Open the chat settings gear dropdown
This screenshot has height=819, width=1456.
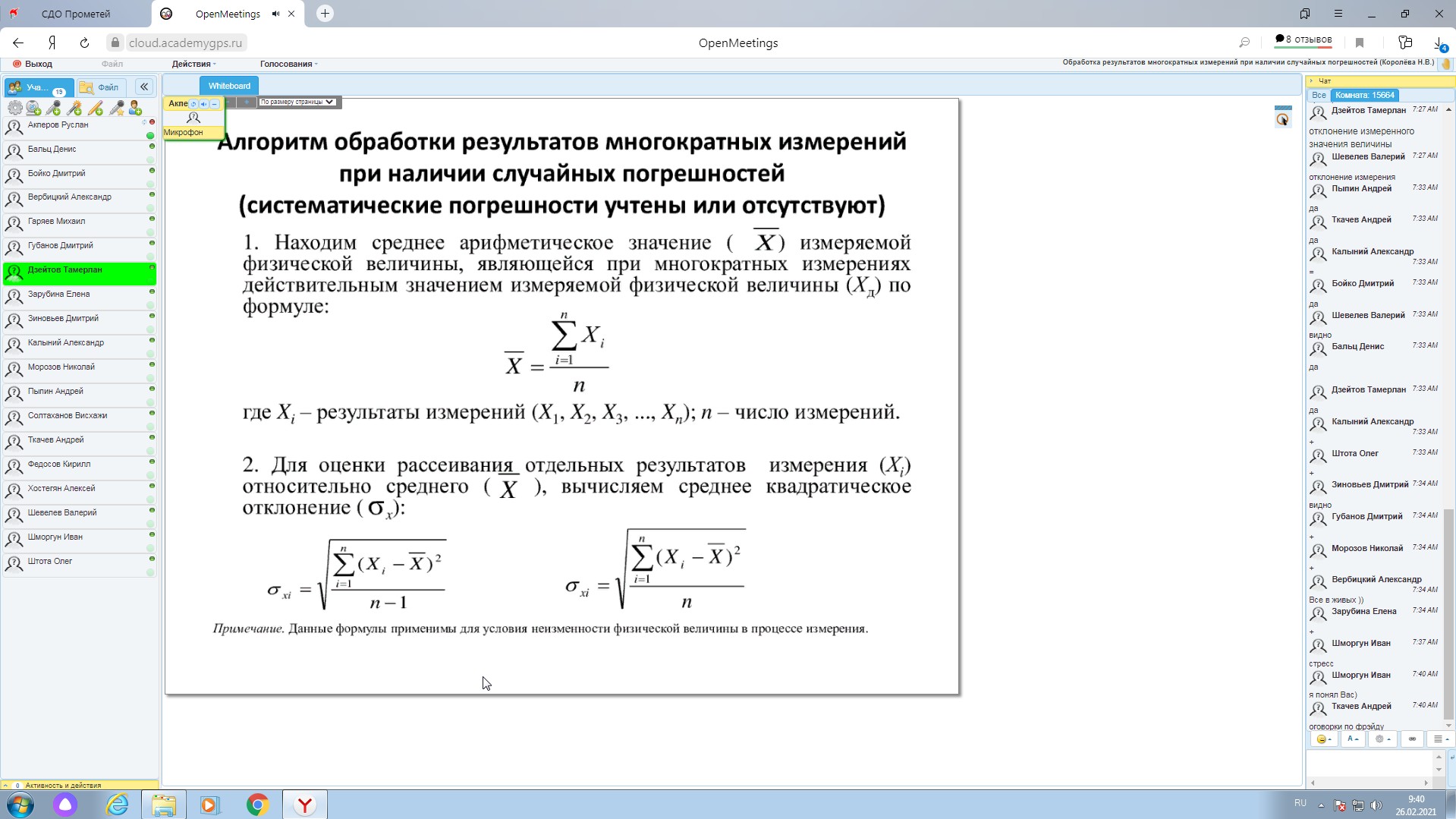click(x=1382, y=739)
